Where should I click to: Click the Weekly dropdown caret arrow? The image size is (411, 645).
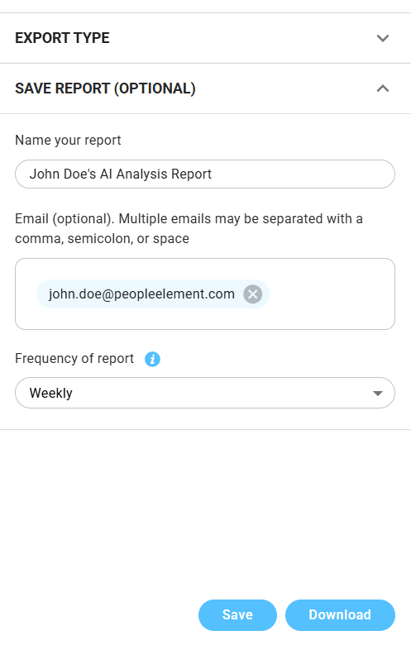[378, 393]
